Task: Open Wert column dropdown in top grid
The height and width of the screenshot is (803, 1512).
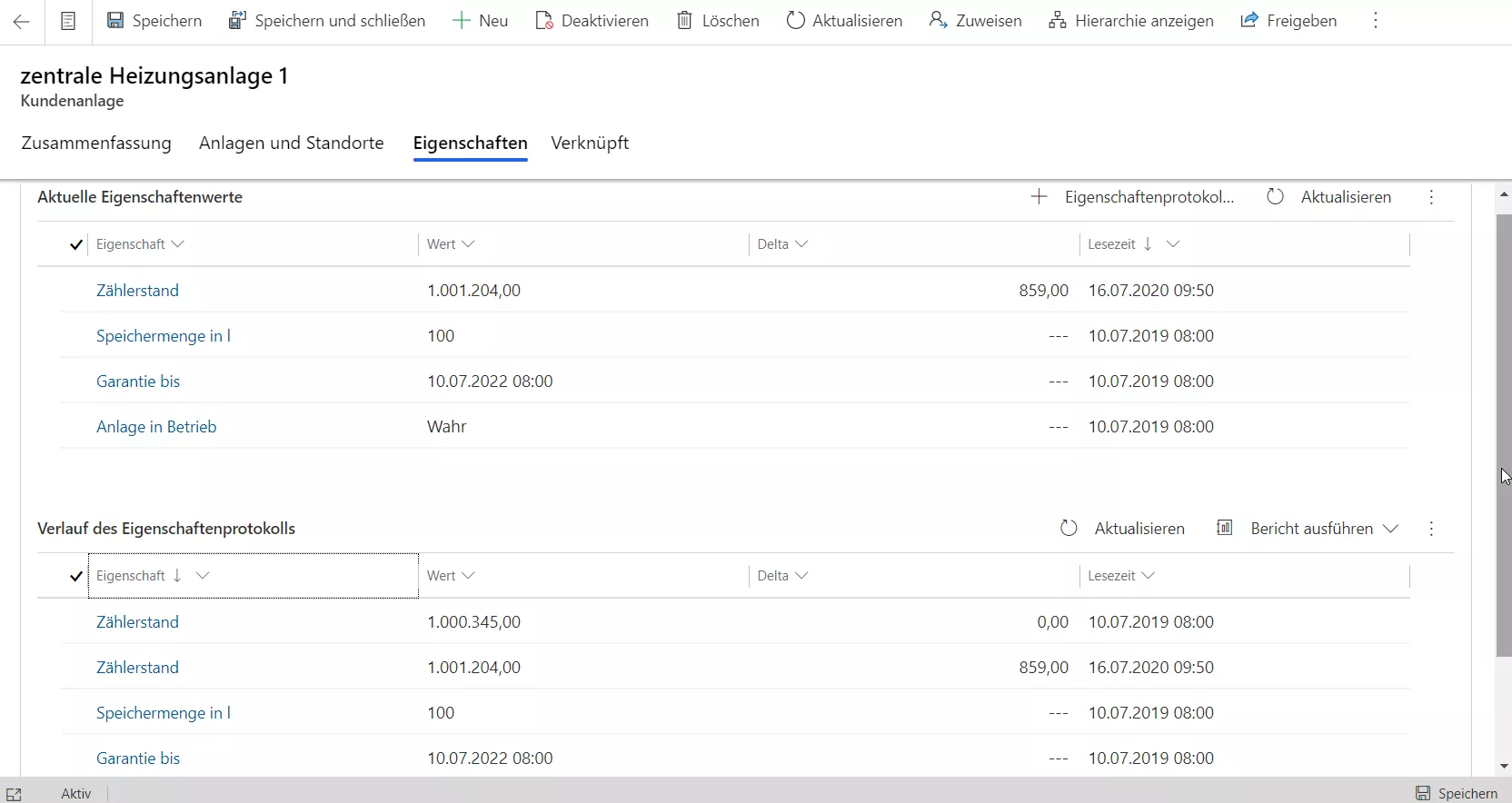Action: coord(468,244)
